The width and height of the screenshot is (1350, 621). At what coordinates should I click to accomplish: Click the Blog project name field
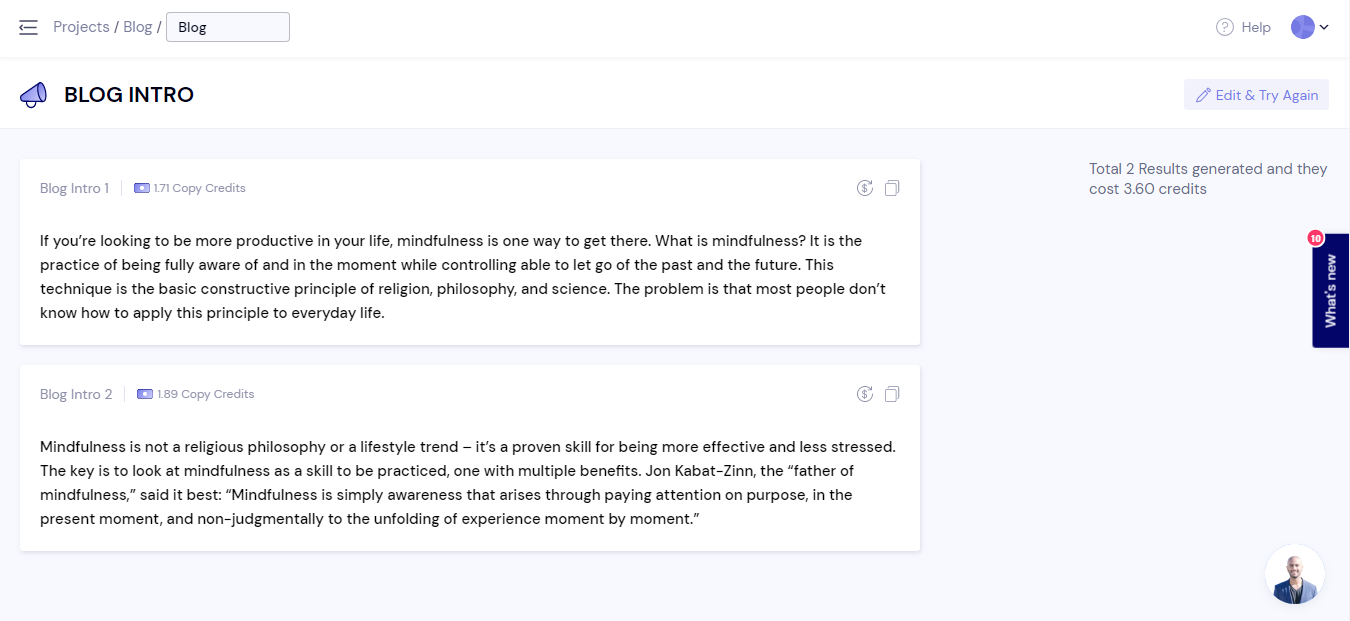click(x=228, y=27)
